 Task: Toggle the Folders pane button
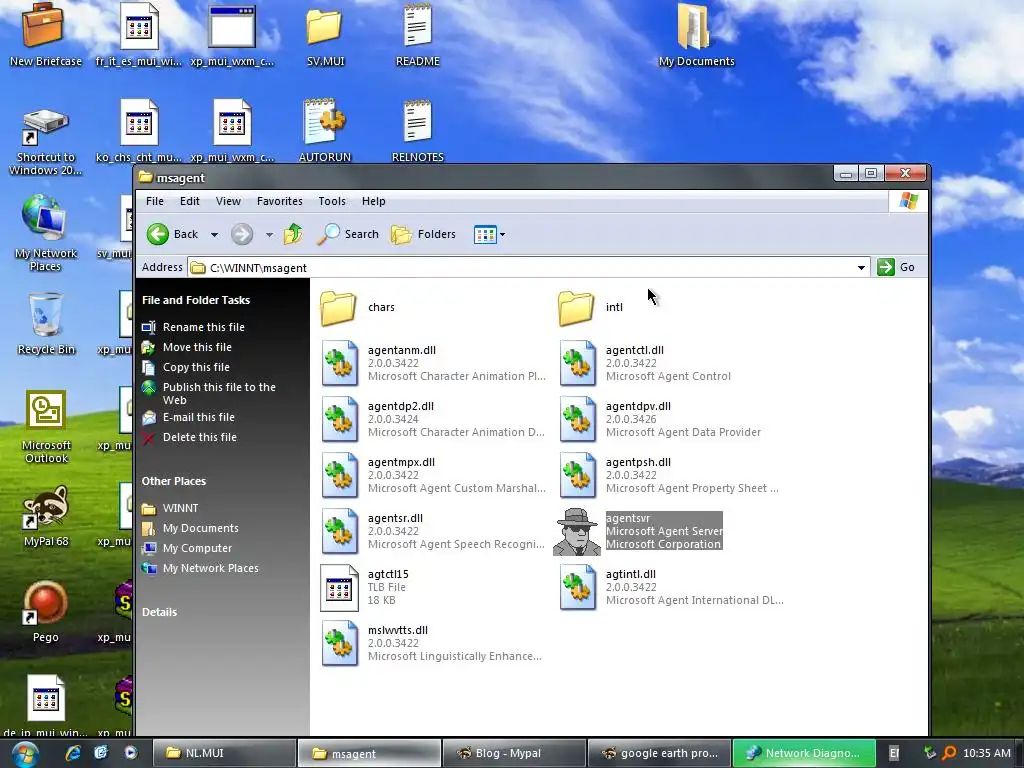pyautogui.click(x=423, y=234)
